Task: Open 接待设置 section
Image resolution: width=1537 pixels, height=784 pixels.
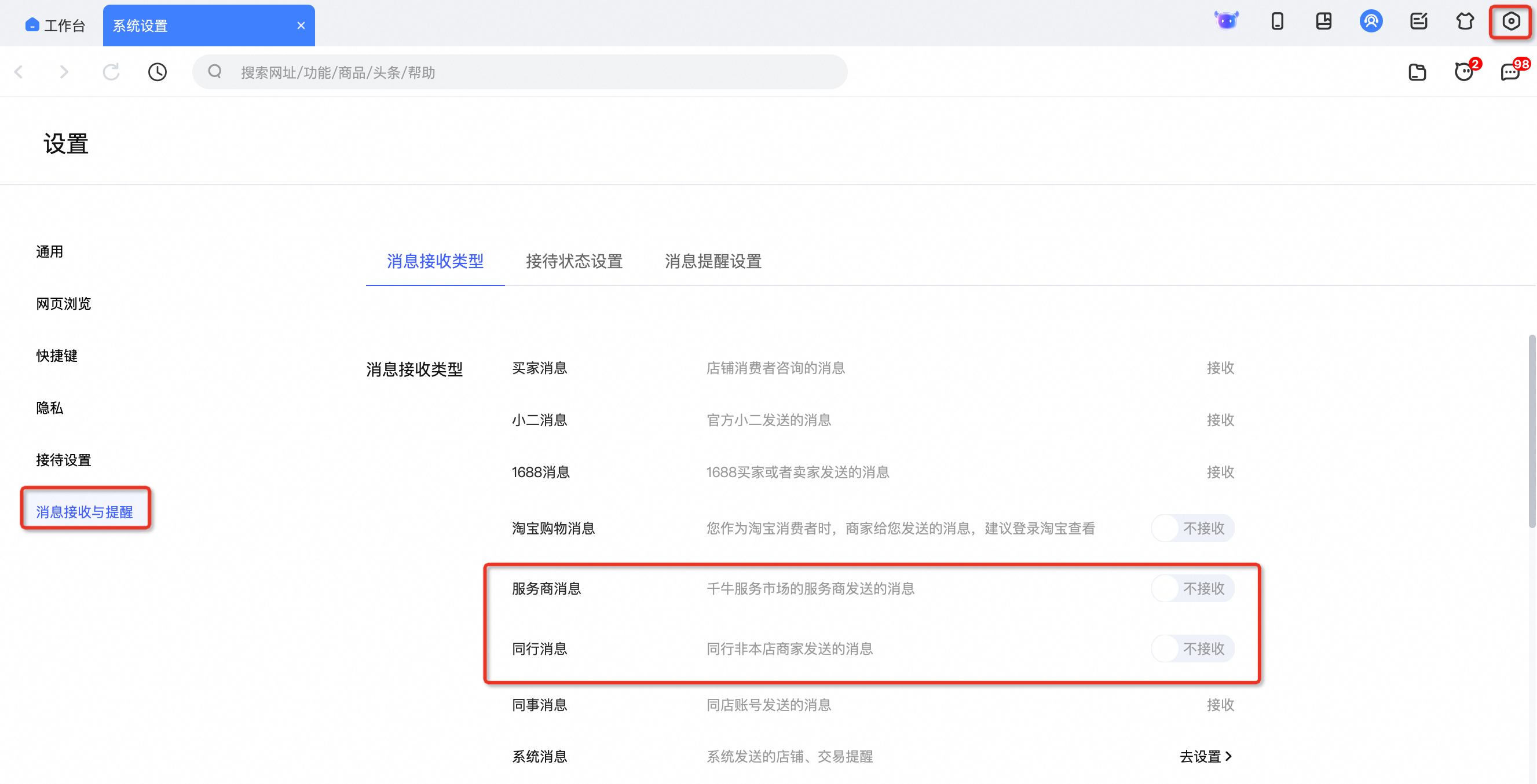Action: [63, 460]
